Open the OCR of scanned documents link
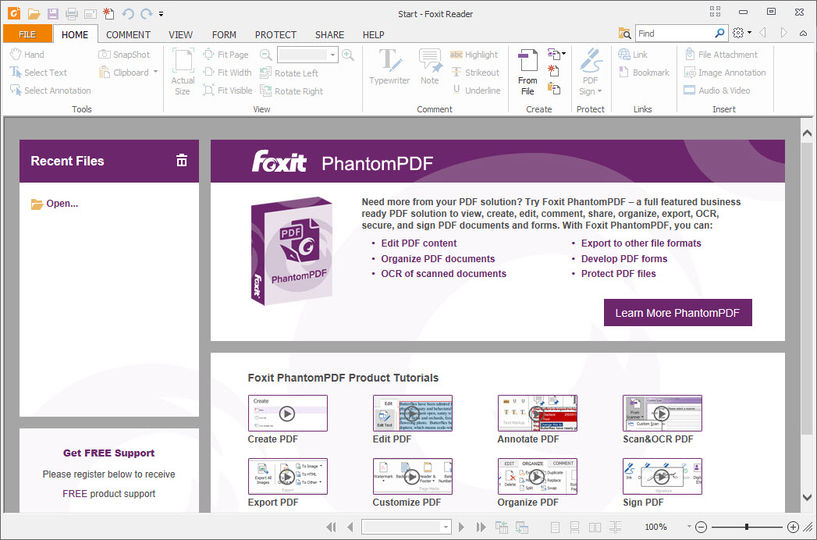This screenshot has width=817, height=540. click(443, 274)
